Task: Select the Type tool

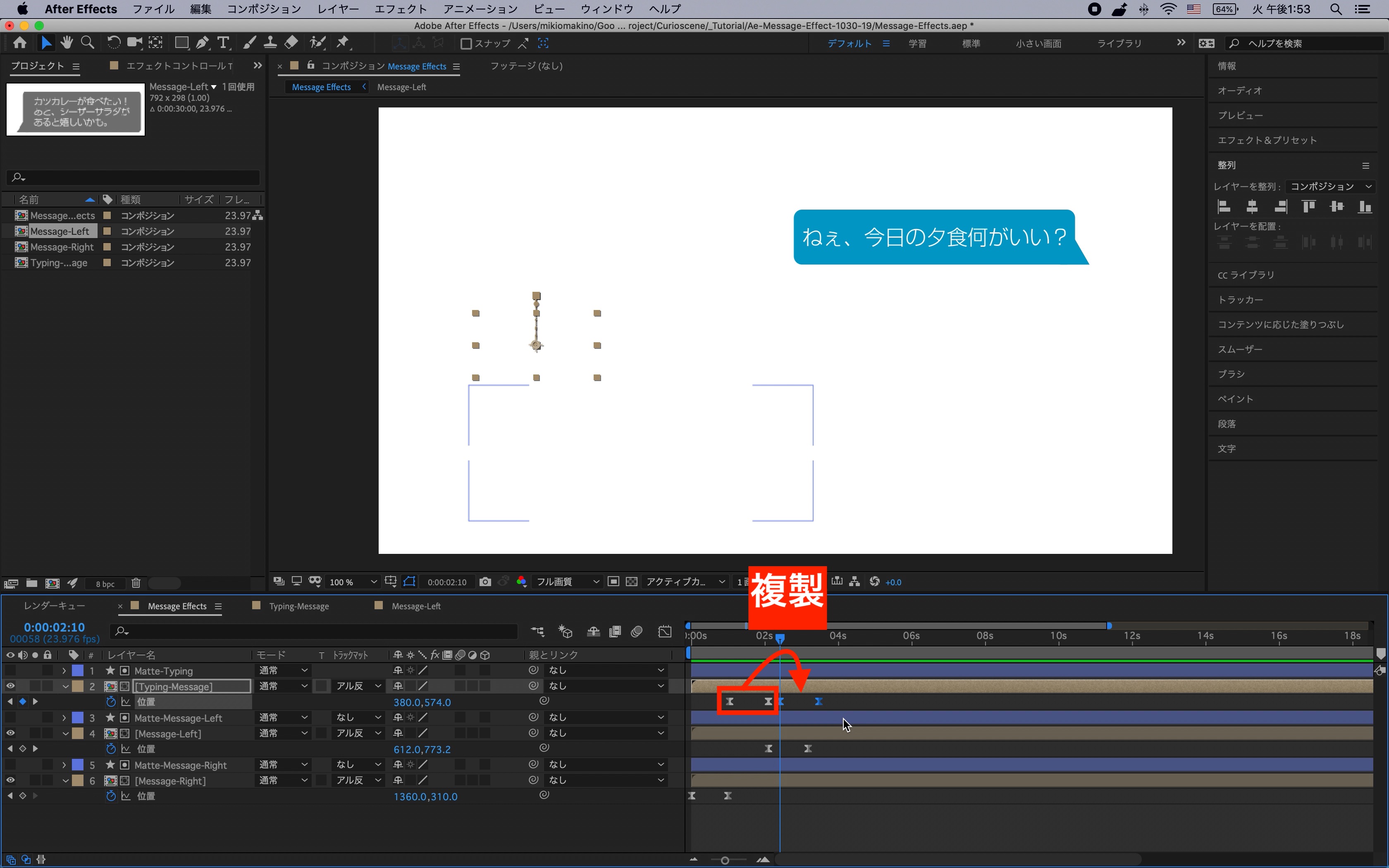Action: point(223,43)
